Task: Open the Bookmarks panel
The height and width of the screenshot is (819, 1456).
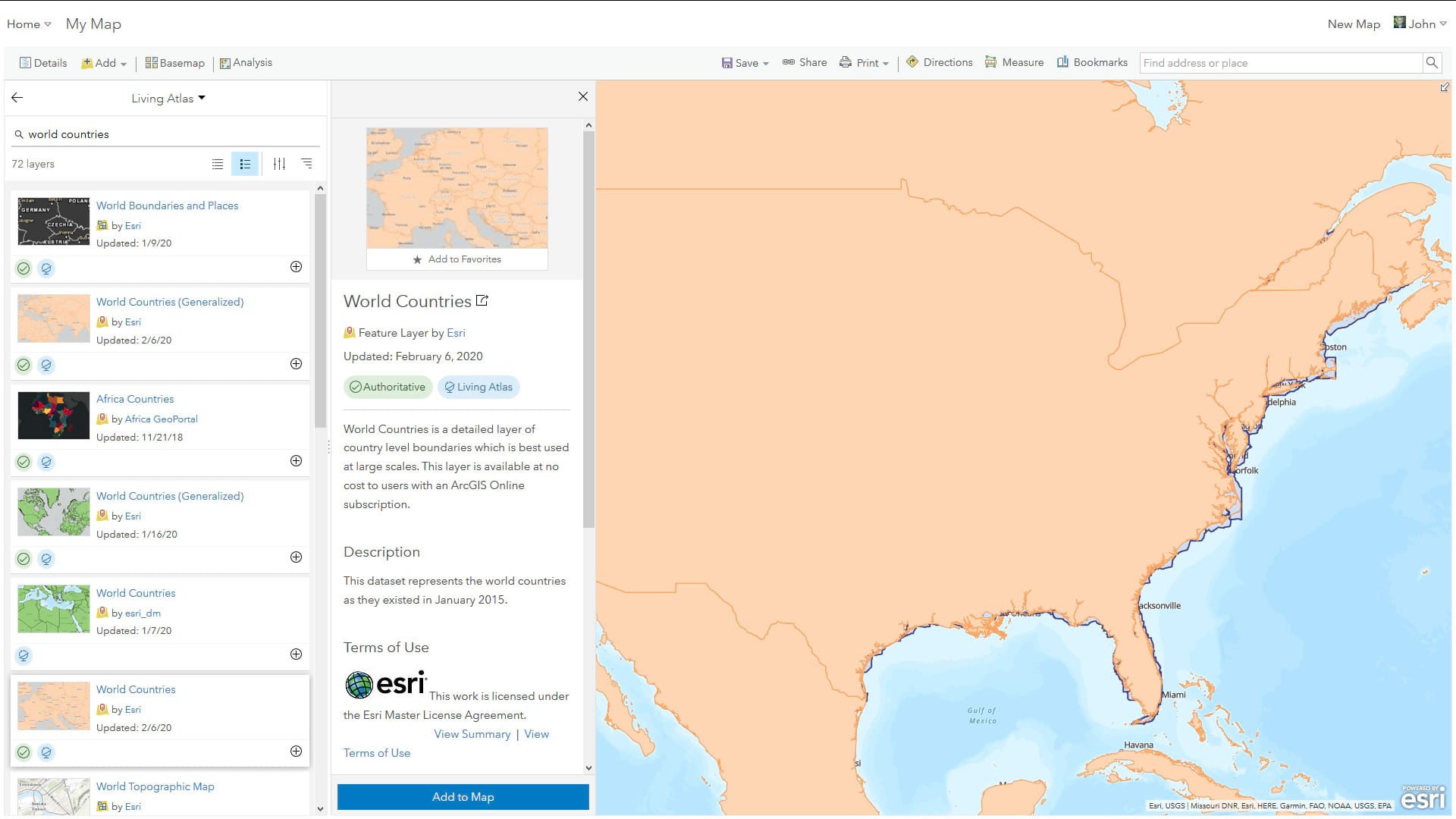Action: (1092, 62)
